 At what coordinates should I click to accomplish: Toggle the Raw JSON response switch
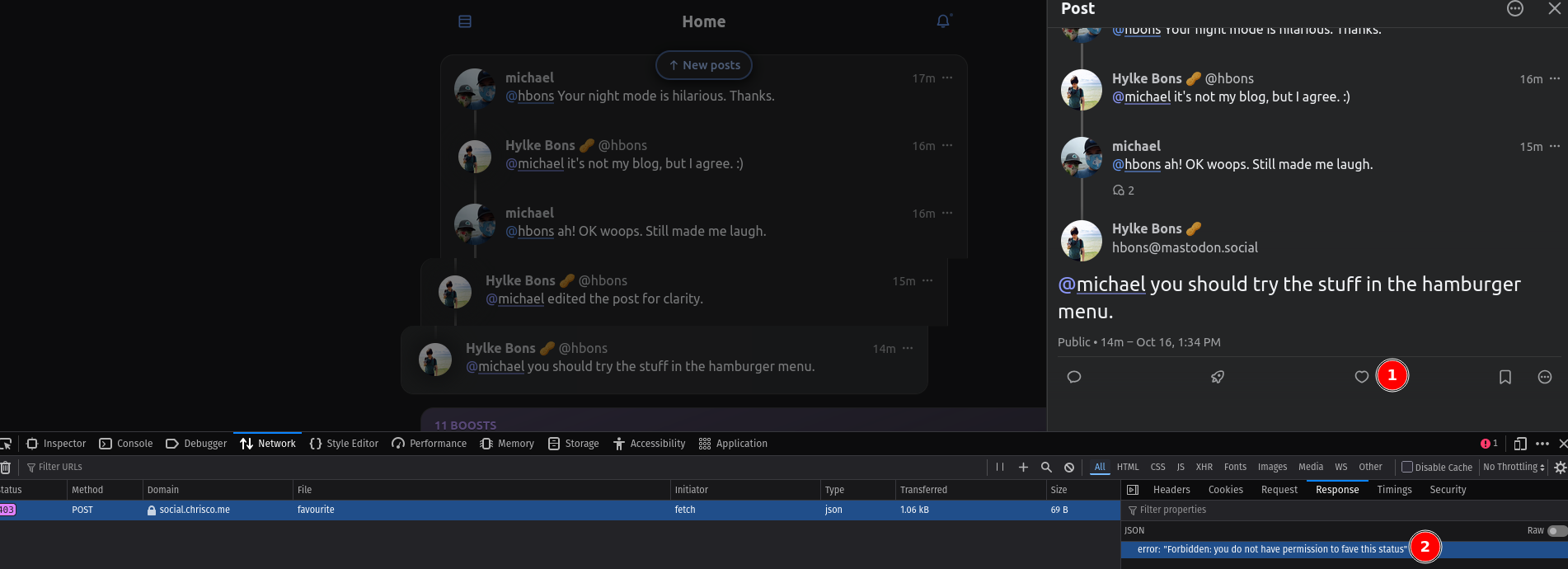pyautogui.click(x=1556, y=530)
